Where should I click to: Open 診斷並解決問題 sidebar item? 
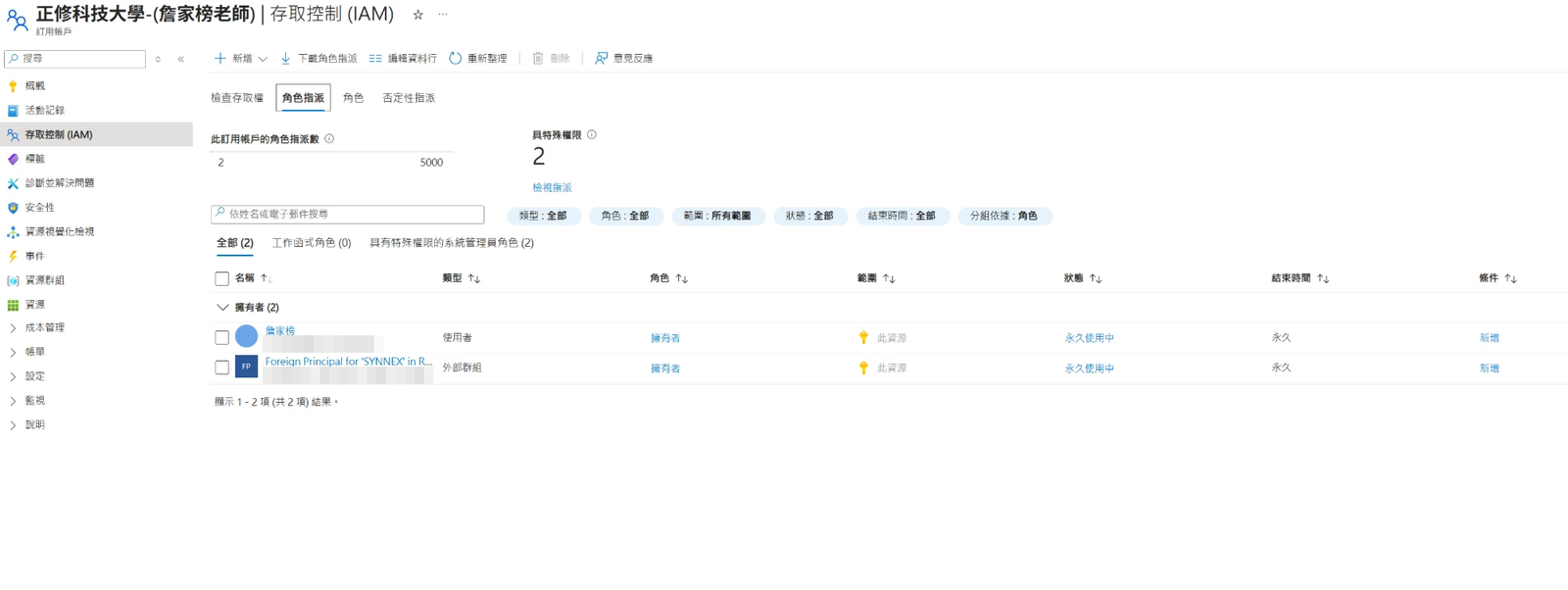60,183
